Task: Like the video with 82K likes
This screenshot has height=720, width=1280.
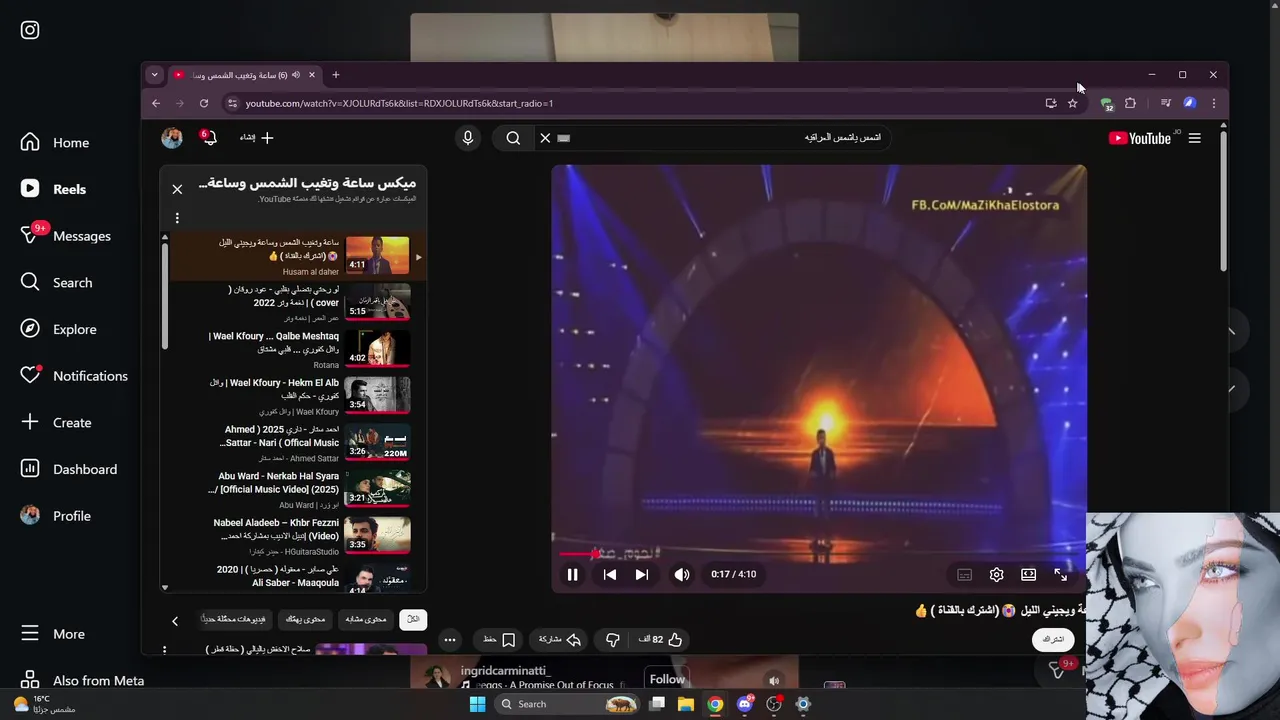Action: (x=661, y=640)
